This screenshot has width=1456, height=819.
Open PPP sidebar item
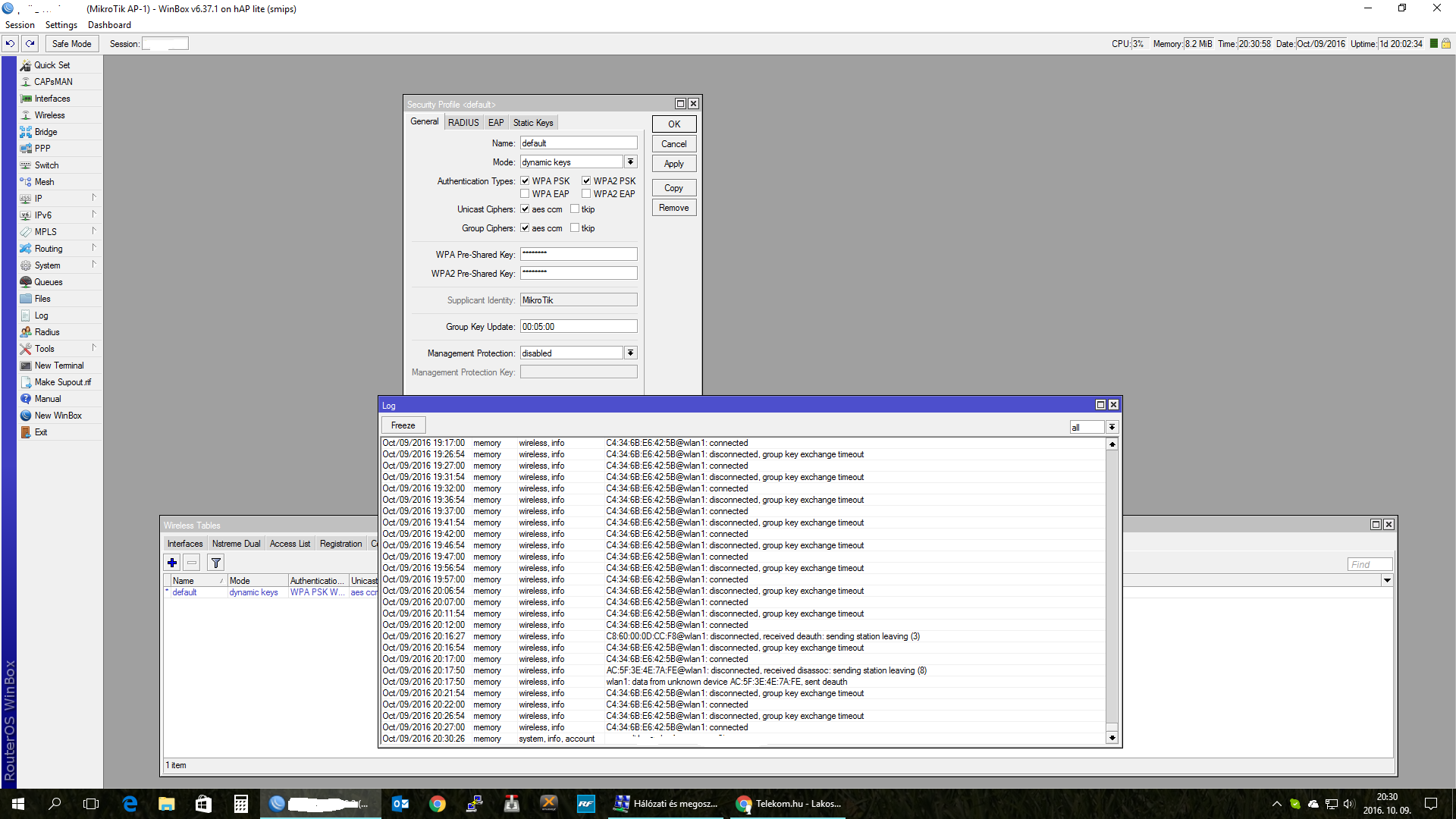(60, 149)
